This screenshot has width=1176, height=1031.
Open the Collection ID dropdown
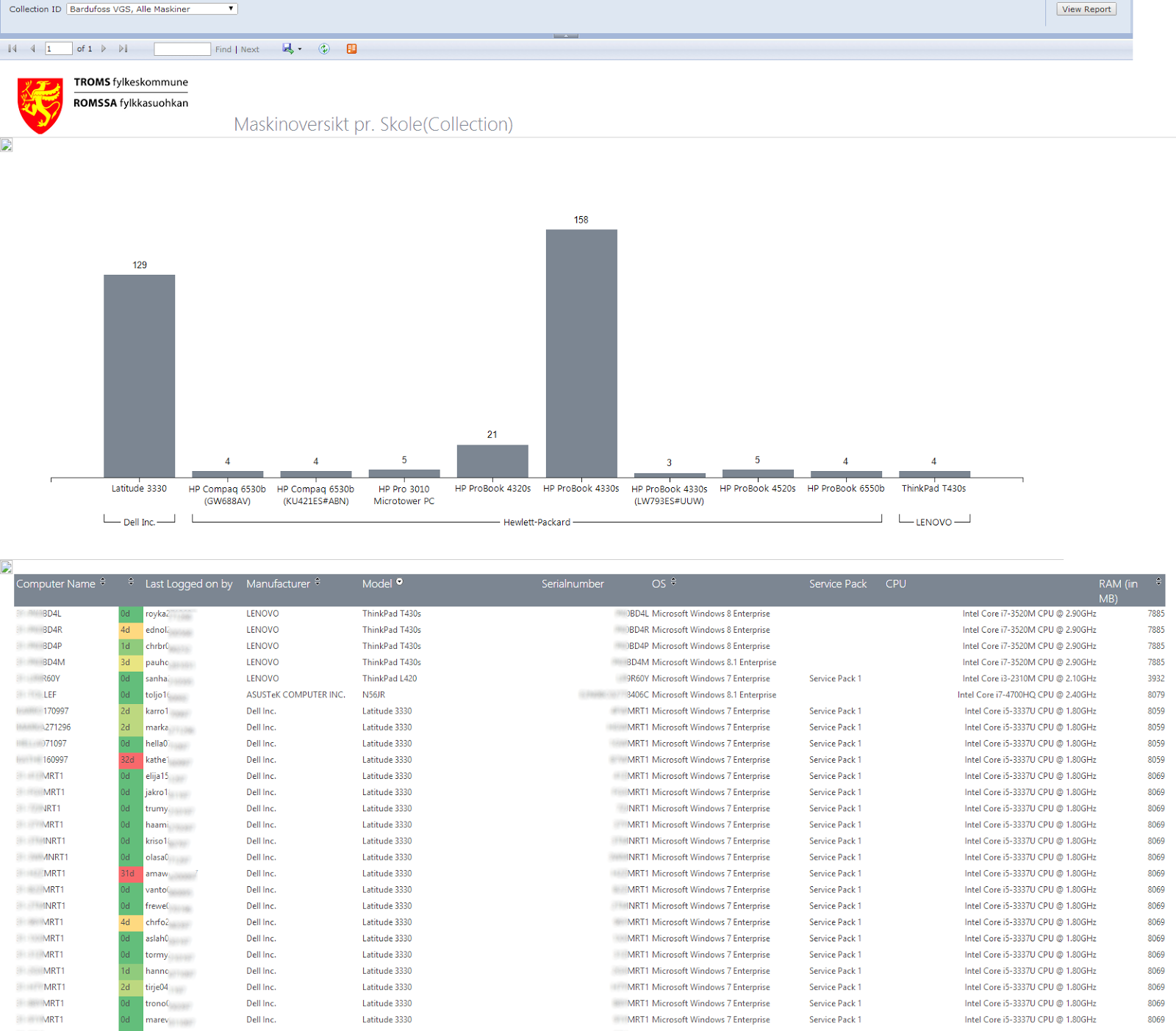click(232, 8)
